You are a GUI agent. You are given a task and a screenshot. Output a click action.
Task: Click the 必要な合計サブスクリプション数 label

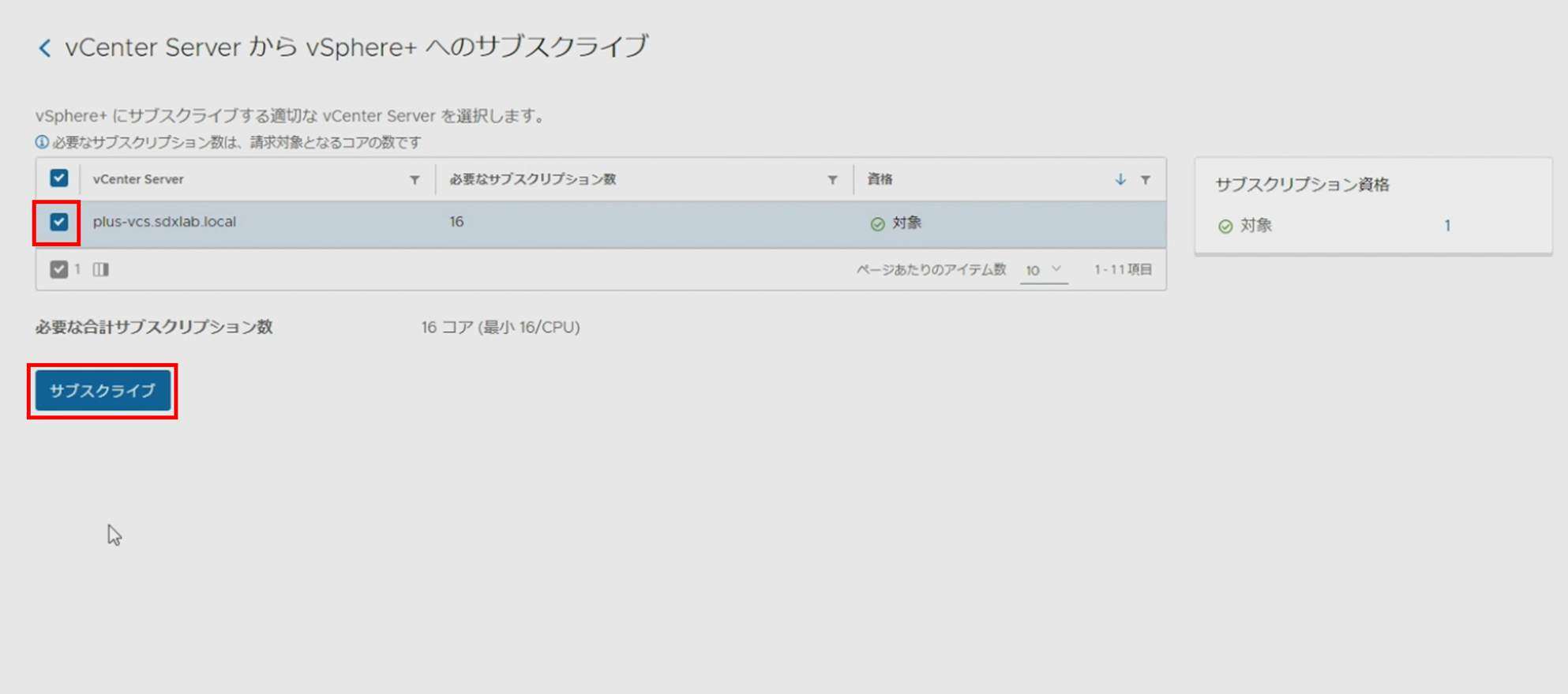pyautogui.click(x=154, y=327)
